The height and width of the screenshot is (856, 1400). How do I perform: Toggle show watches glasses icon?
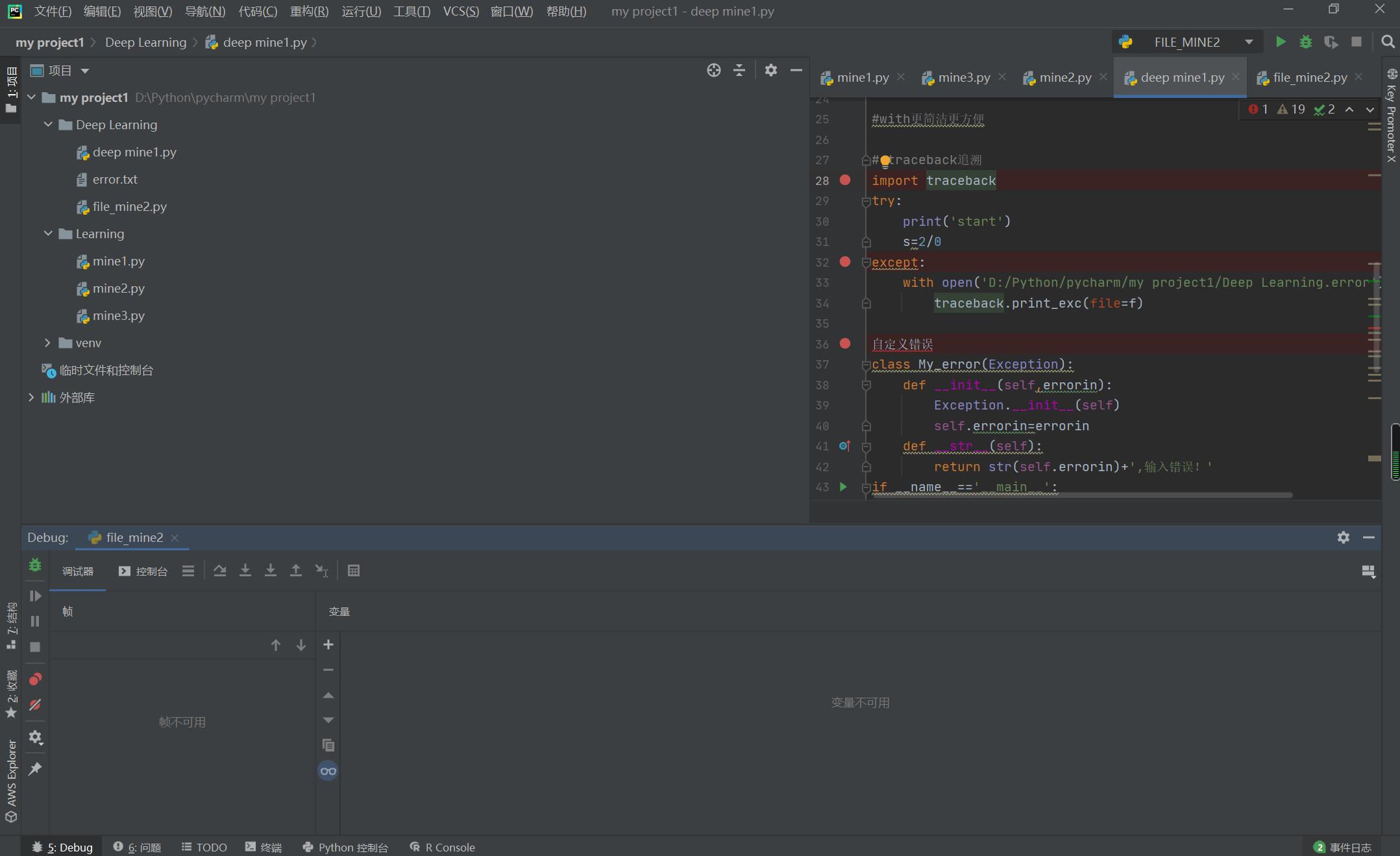click(x=328, y=771)
